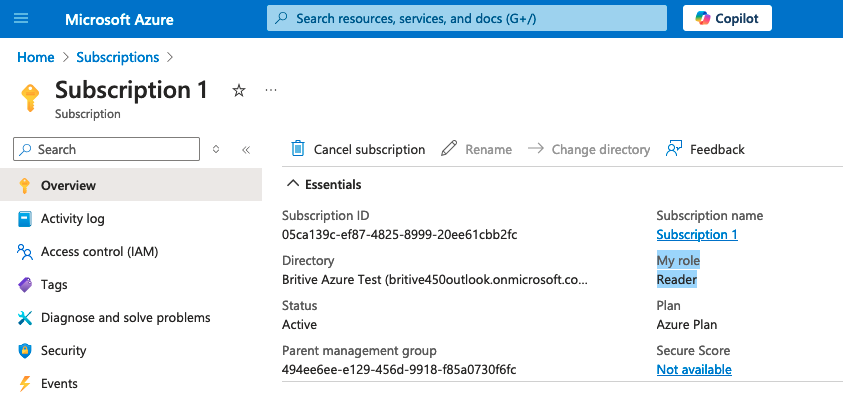843x400 pixels.
Task: Click the Subscription ID label
Action: coord(325,216)
